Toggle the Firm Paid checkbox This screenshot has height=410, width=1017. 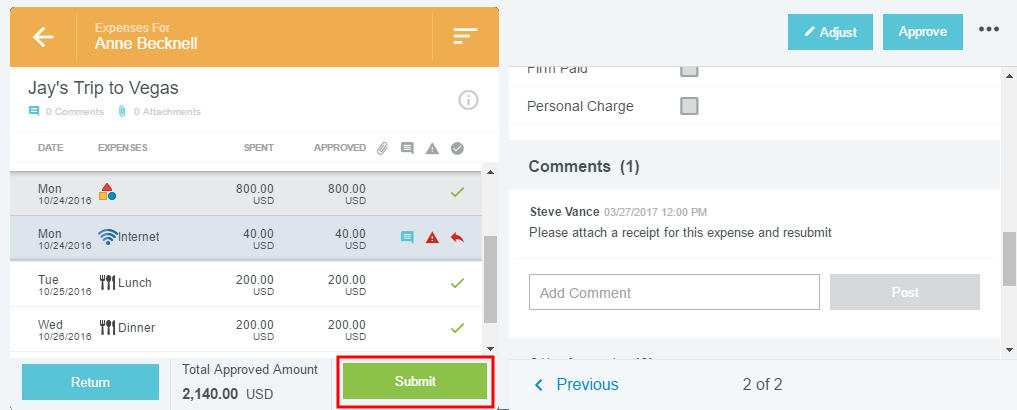(x=689, y=70)
